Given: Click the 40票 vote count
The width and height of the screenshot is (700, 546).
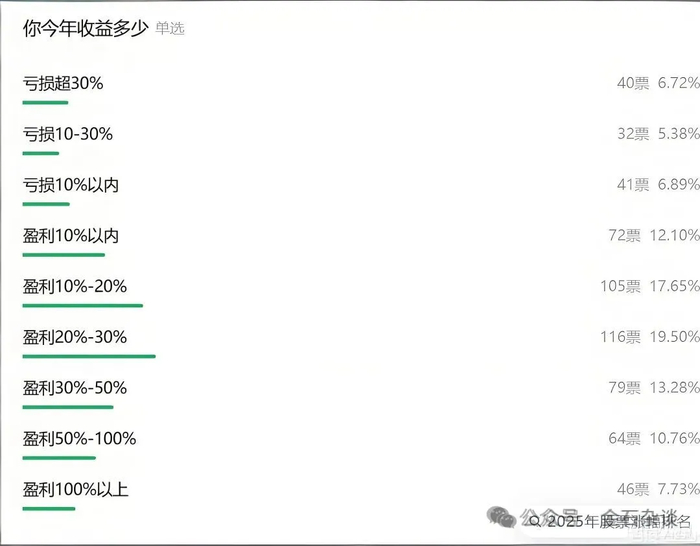Looking at the screenshot, I should (x=632, y=84).
